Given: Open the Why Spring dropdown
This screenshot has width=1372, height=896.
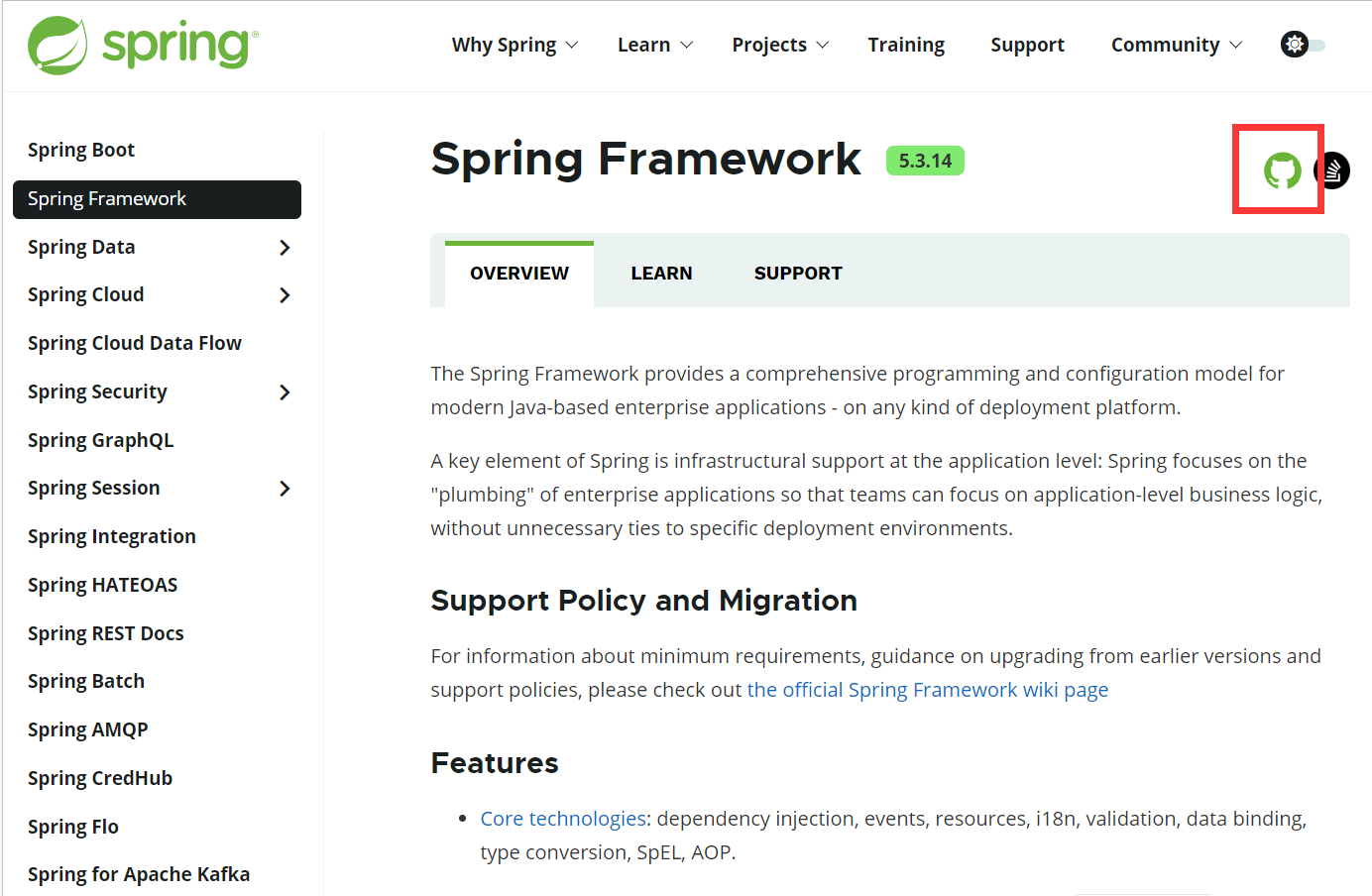Looking at the screenshot, I should (x=513, y=45).
